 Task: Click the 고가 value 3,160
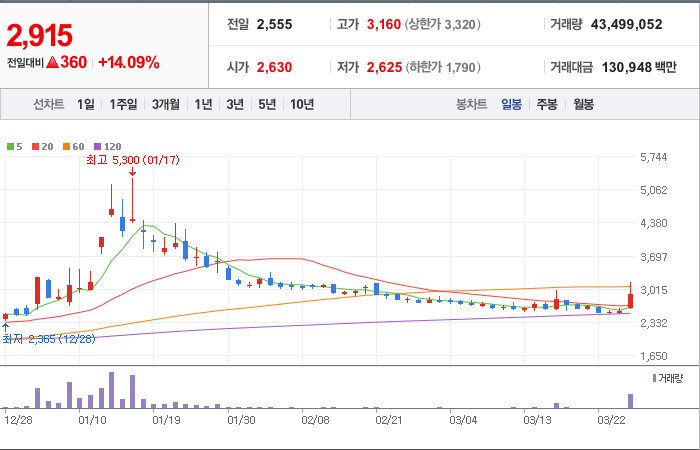point(384,24)
